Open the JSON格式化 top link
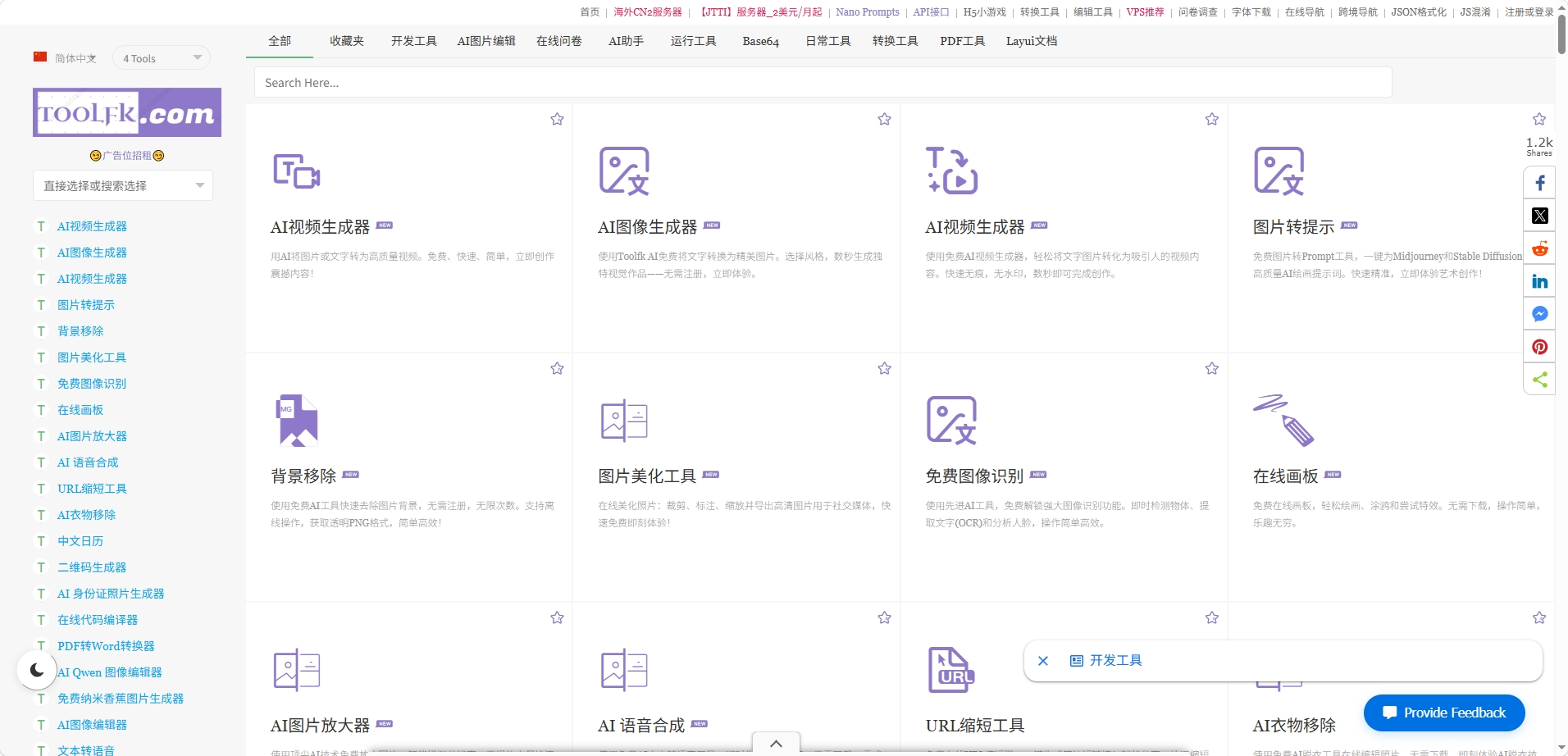 pyautogui.click(x=1419, y=12)
